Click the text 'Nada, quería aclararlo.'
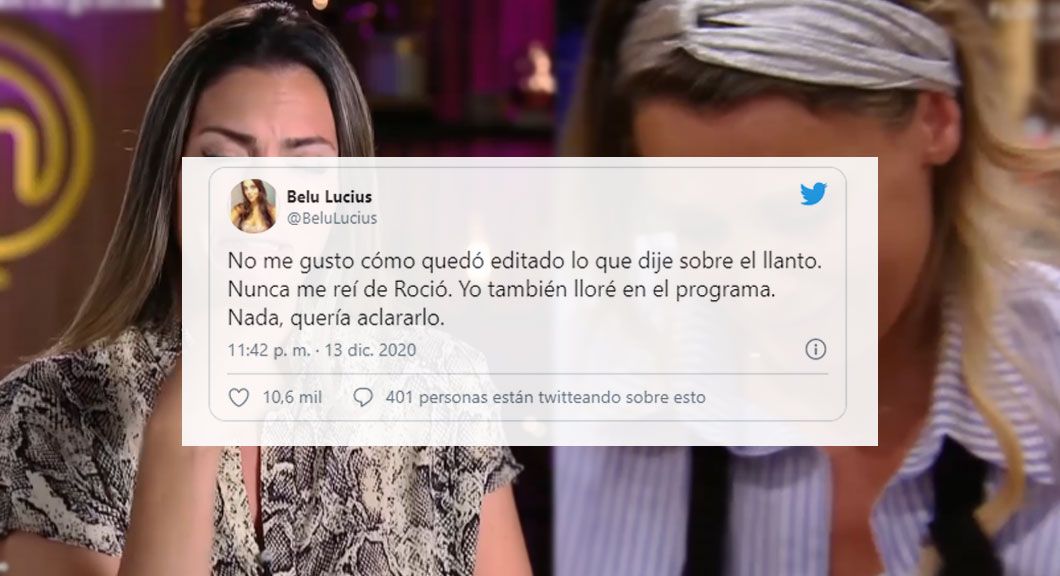Image resolution: width=1060 pixels, height=576 pixels. [x=336, y=318]
